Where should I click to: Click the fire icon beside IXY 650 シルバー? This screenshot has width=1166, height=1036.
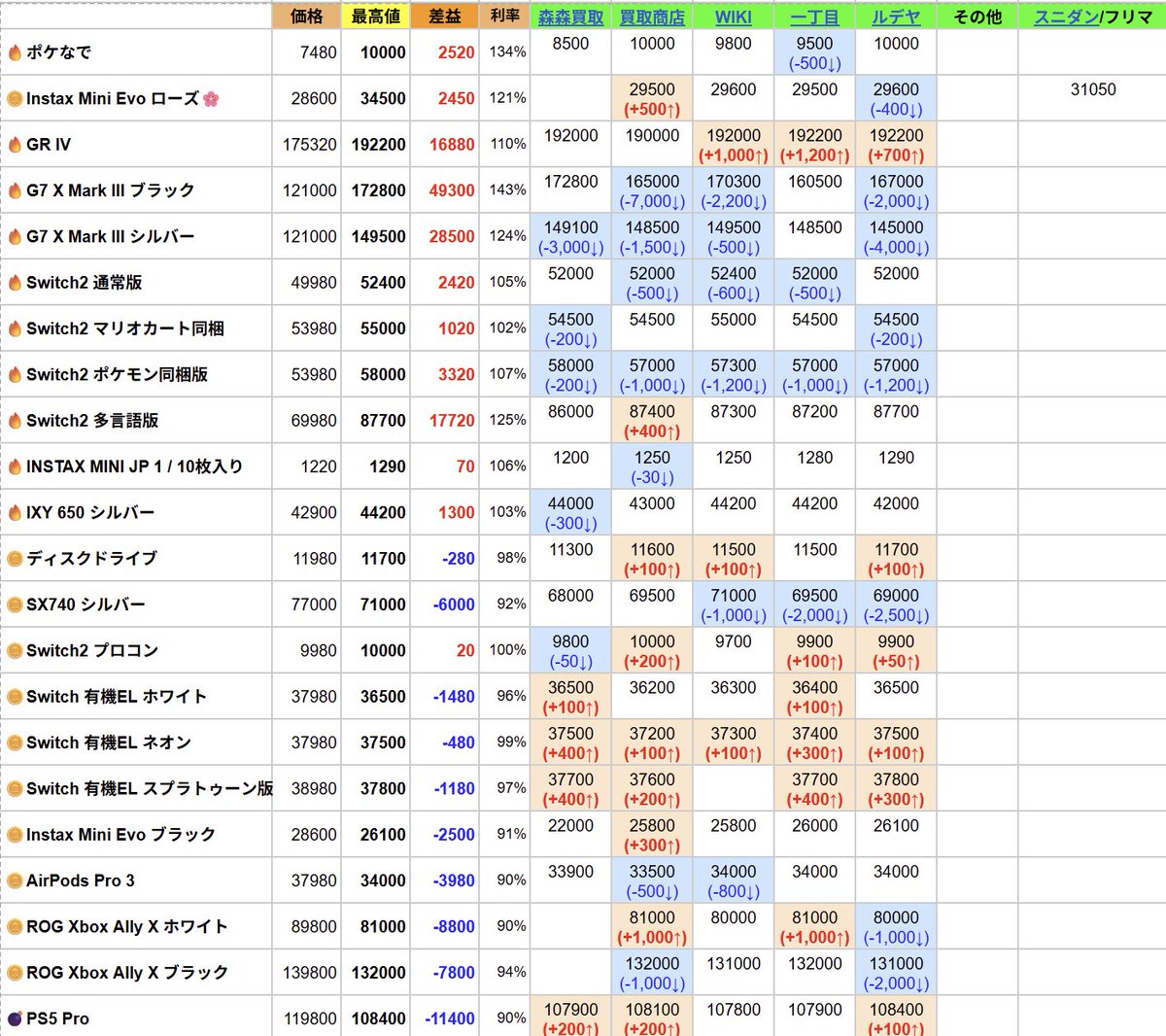[15, 512]
